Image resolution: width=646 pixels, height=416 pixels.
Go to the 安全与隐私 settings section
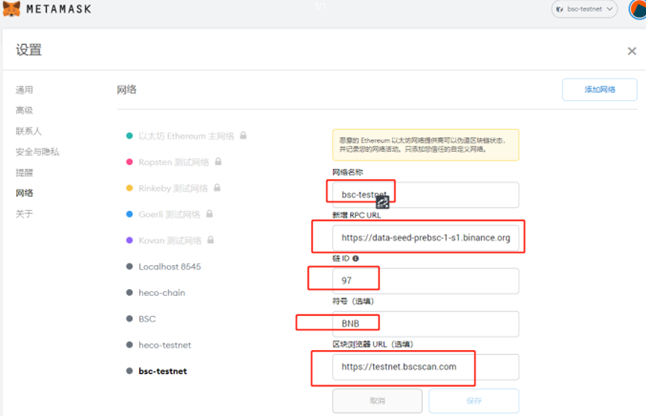[37, 152]
